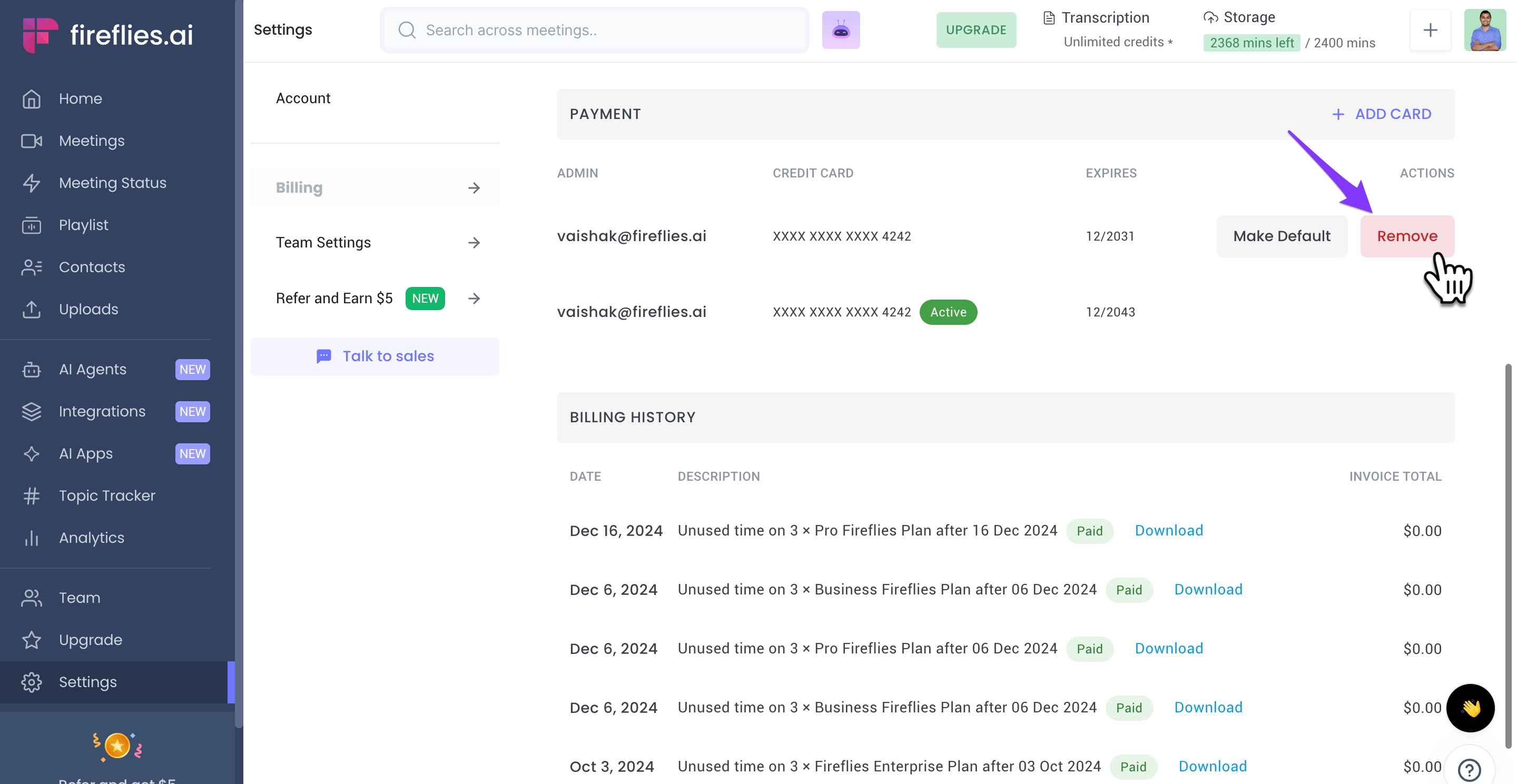Download the Dec 16, 2024 invoice
The image size is (1517, 784).
1168,530
